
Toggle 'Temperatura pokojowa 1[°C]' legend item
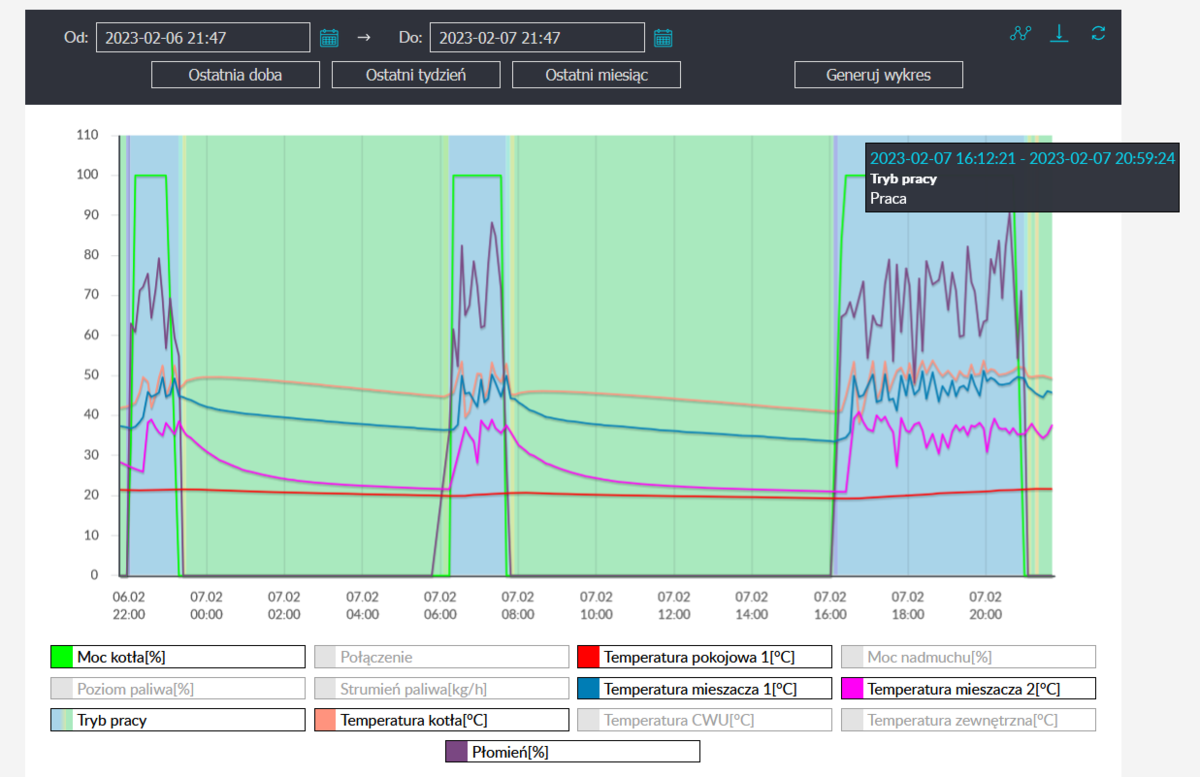(x=705, y=657)
